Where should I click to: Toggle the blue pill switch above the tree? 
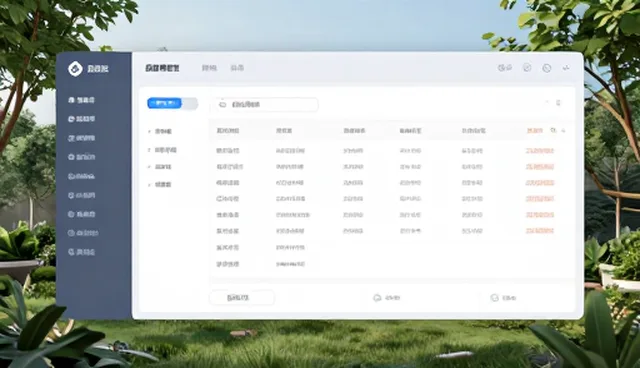(x=172, y=104)
